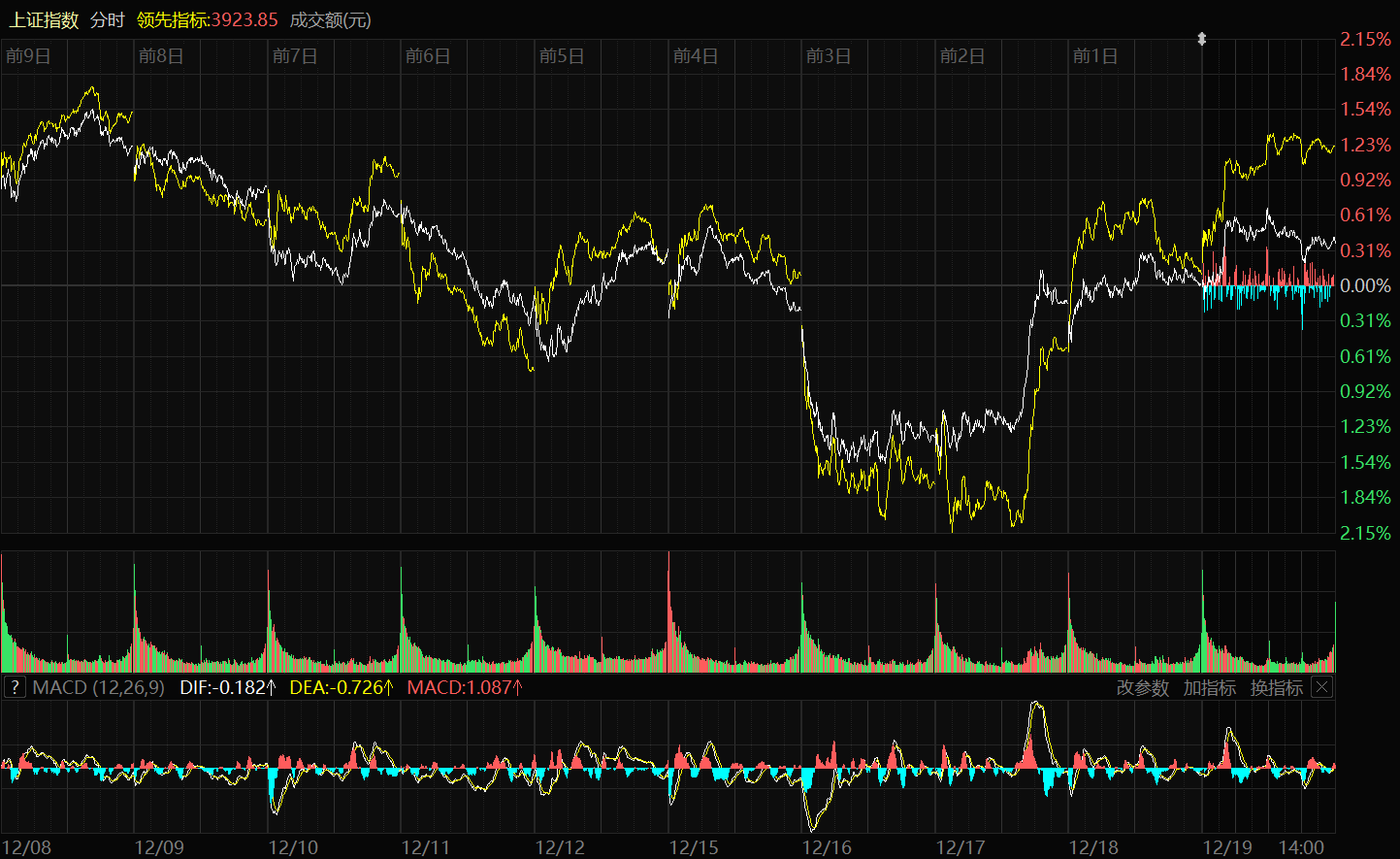This screenshot has width=1400, height=859.
Task: Click the MACD help question mark icon
Action: pyautogui.click(x=15, y=688)
